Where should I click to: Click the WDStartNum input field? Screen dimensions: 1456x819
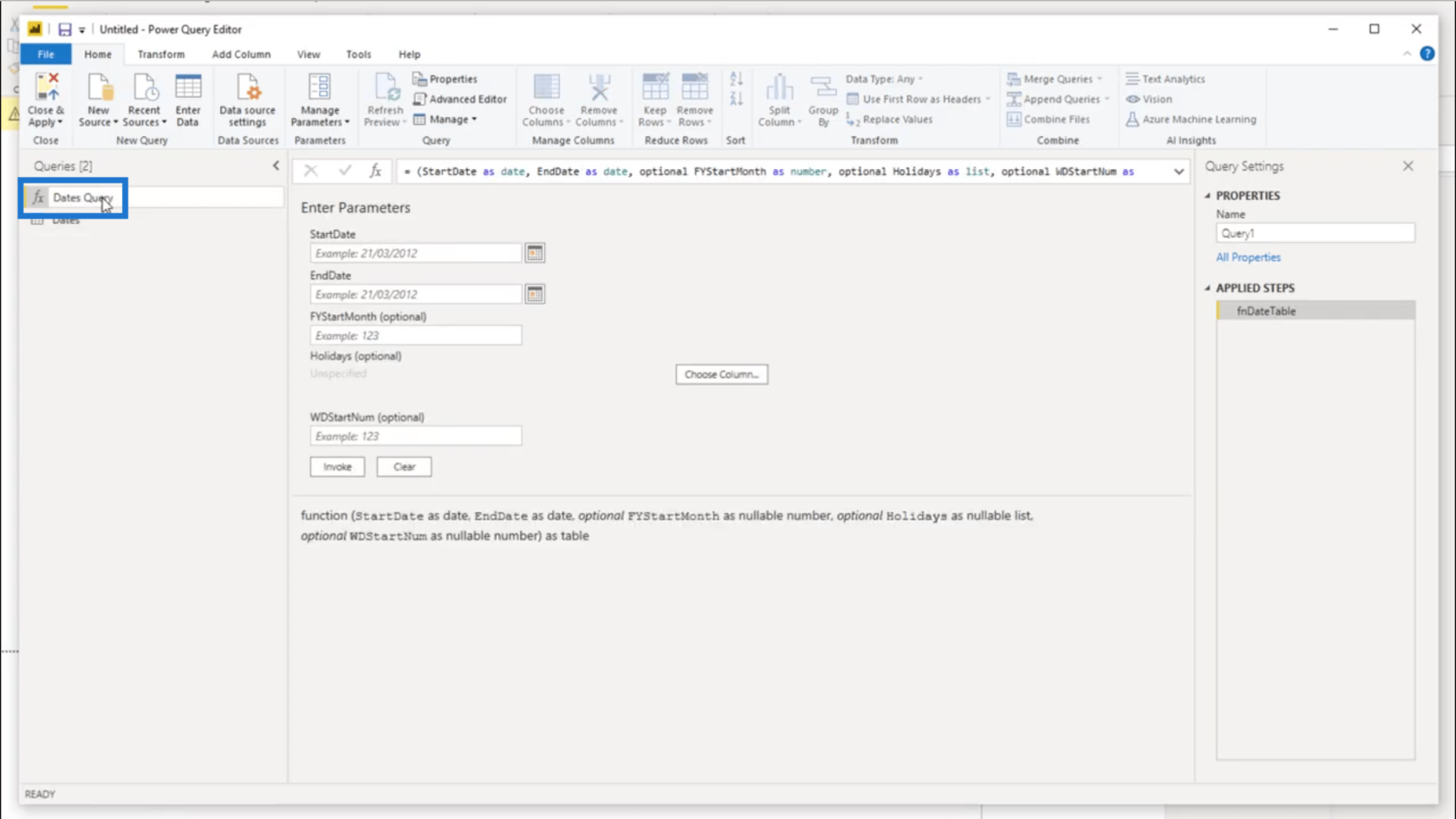[416, 436]
